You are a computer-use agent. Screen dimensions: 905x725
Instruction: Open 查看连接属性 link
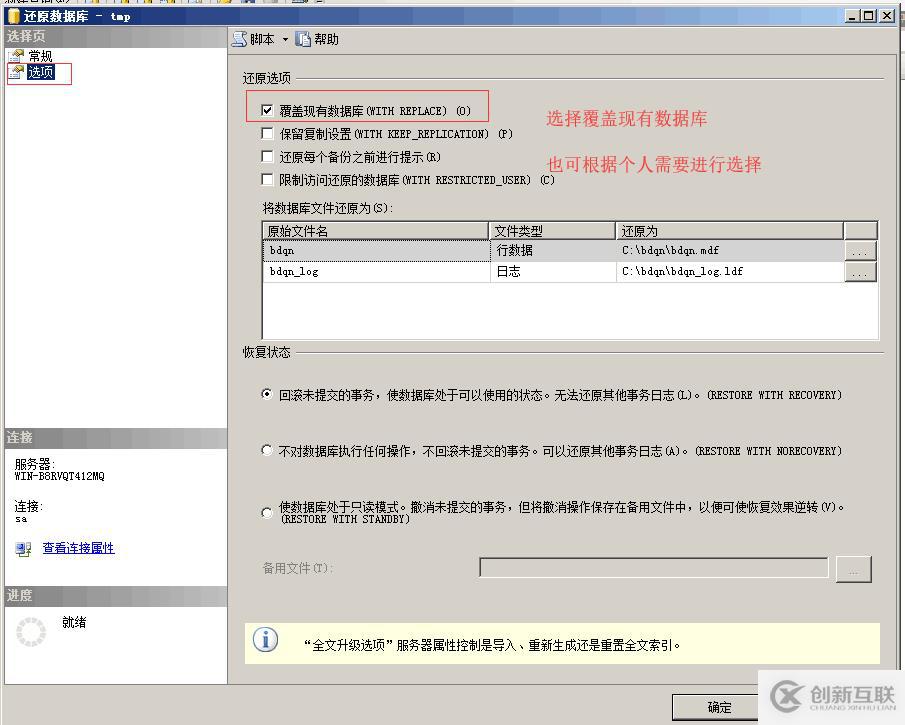tap(78, 549)
